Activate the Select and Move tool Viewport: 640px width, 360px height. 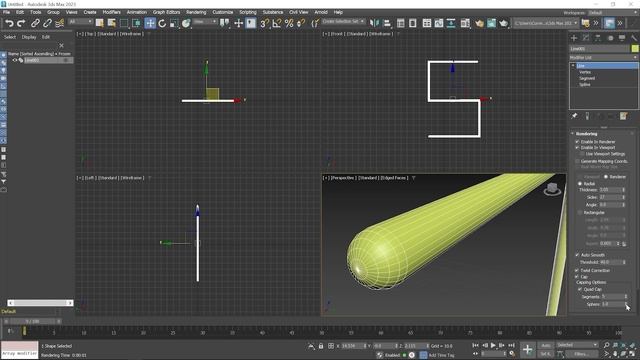pyautogui.click(x=150, y=23)
